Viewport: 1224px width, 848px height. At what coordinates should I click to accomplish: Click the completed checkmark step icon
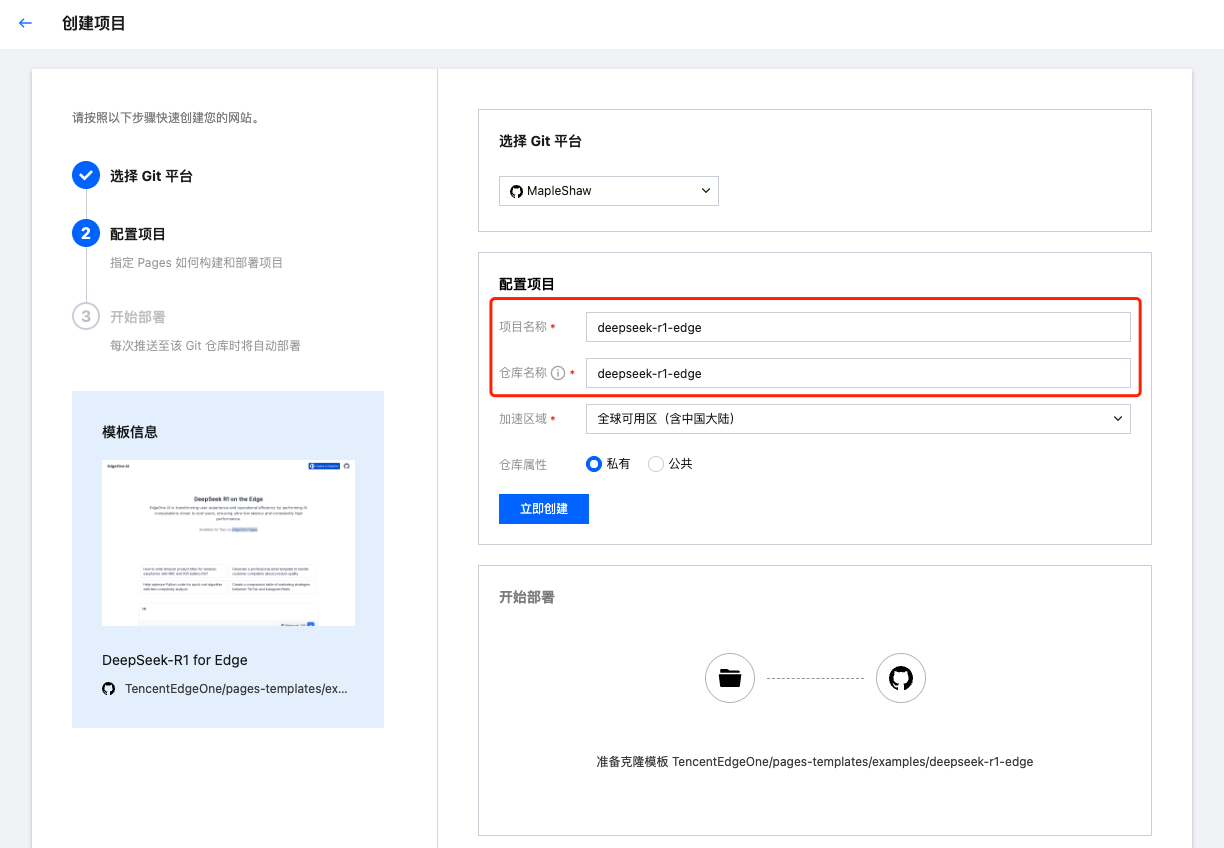86,175
